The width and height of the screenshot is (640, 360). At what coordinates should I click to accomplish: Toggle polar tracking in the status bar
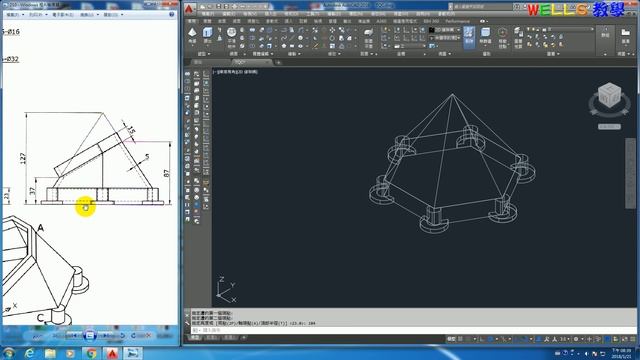pos(491,339)
